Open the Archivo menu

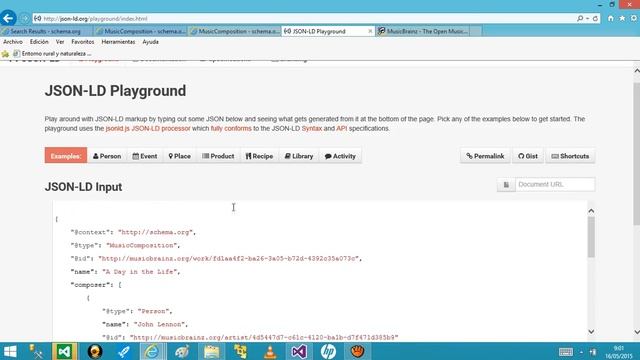coord(13,42)
